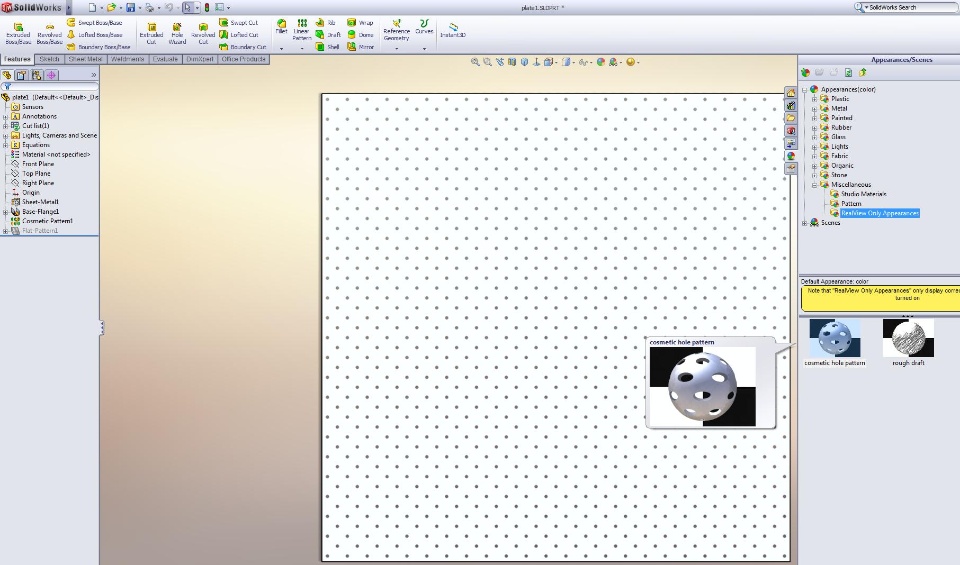960x565 pixels.
Task: Select the rough draft appearance thumbnail
Action: 908,338
